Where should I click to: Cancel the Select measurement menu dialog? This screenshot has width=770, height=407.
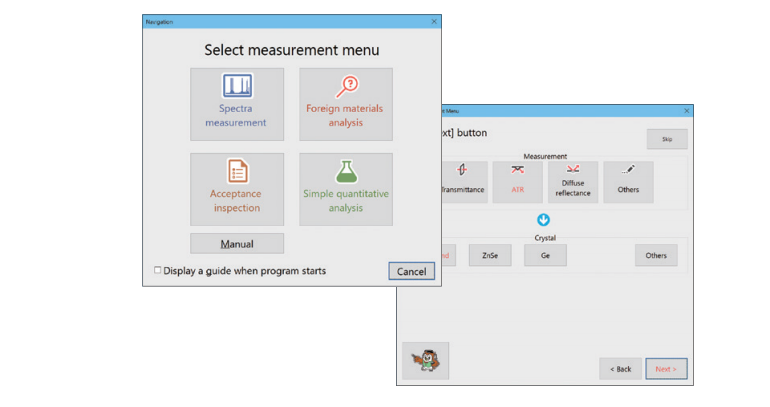tap(411, 271)
